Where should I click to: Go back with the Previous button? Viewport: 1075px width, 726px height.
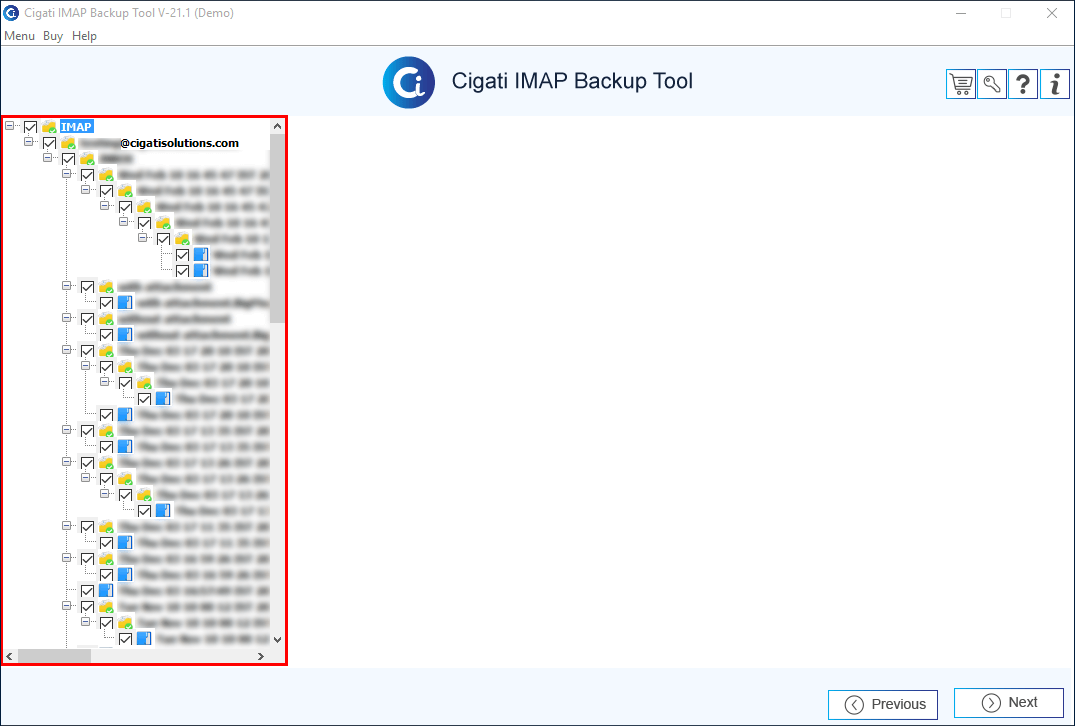click(883, 705)
